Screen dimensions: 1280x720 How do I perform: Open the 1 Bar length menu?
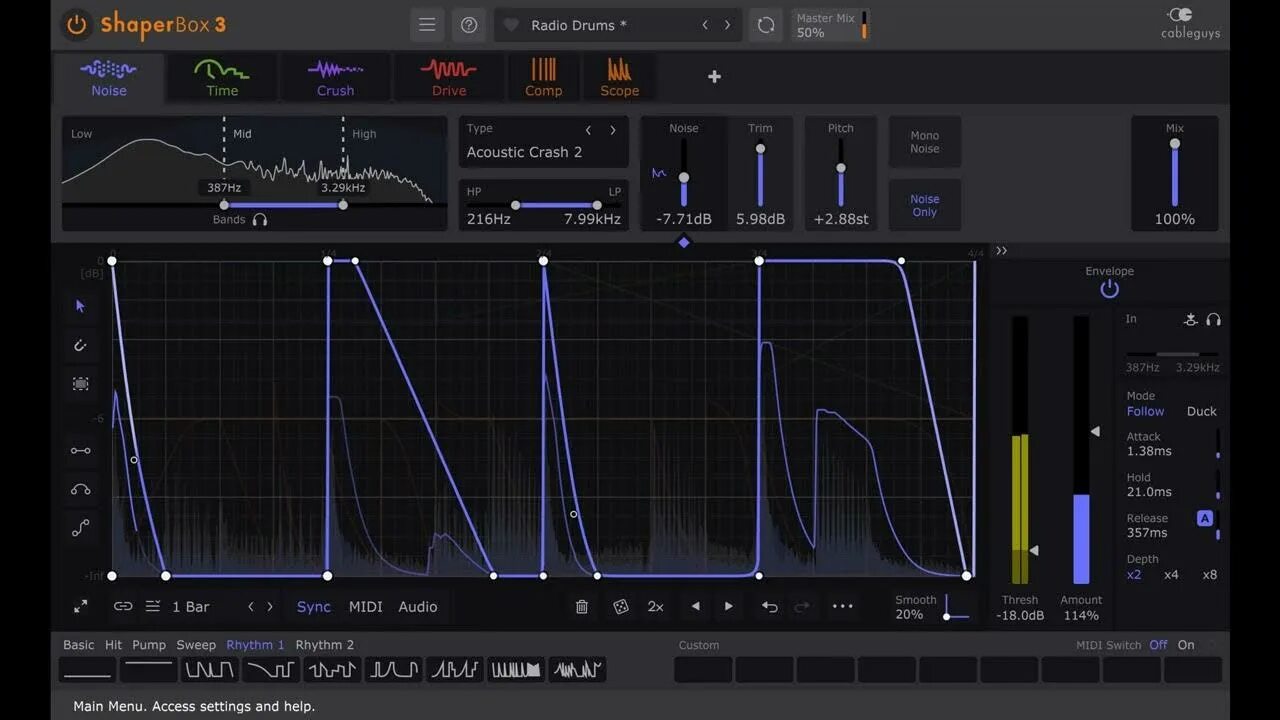click(191, 607)
